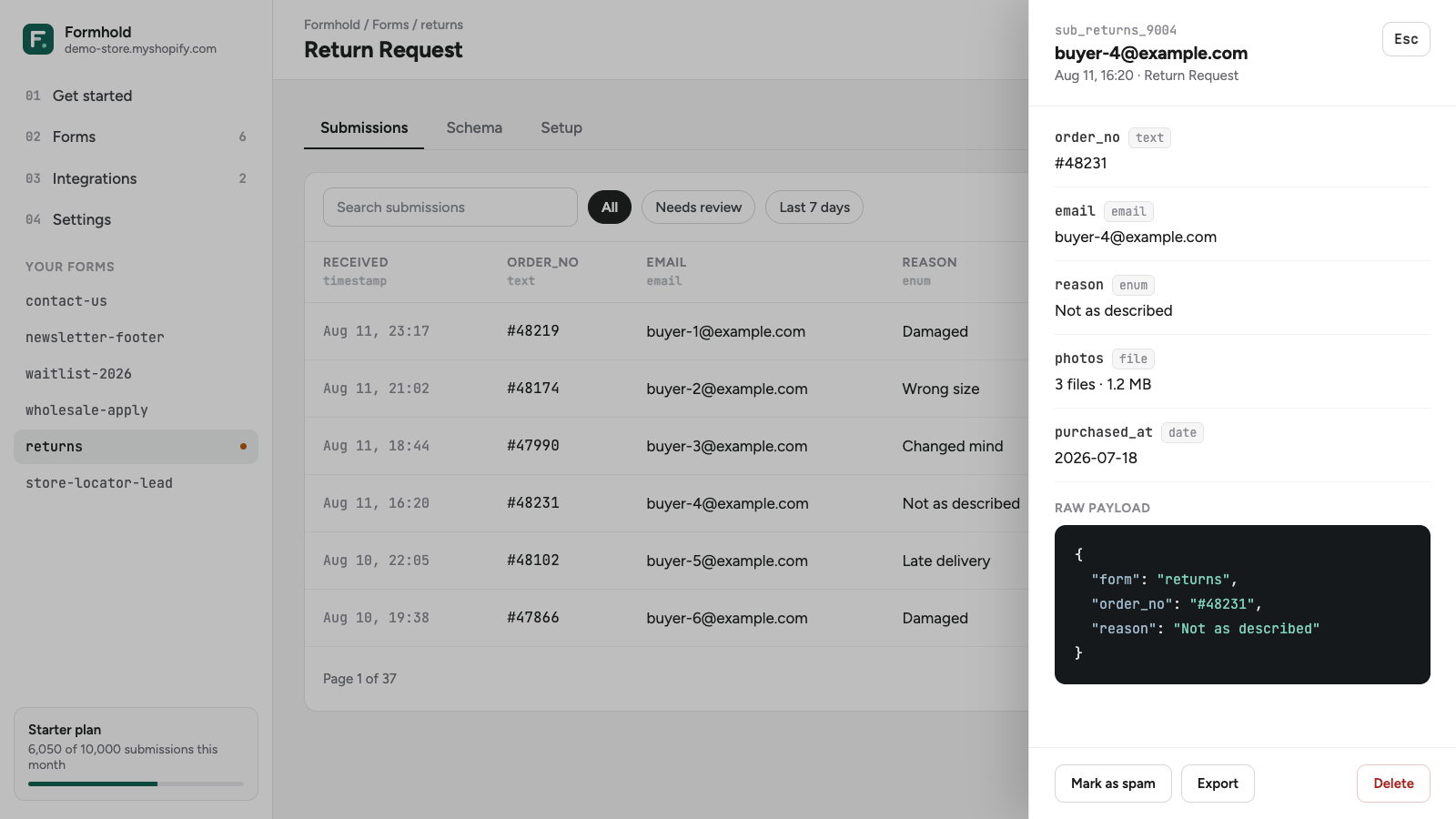Click the Aug 11, 23:17 timestamp
Viewport: 1456px width, 819px height.
[x=376, y=331]
